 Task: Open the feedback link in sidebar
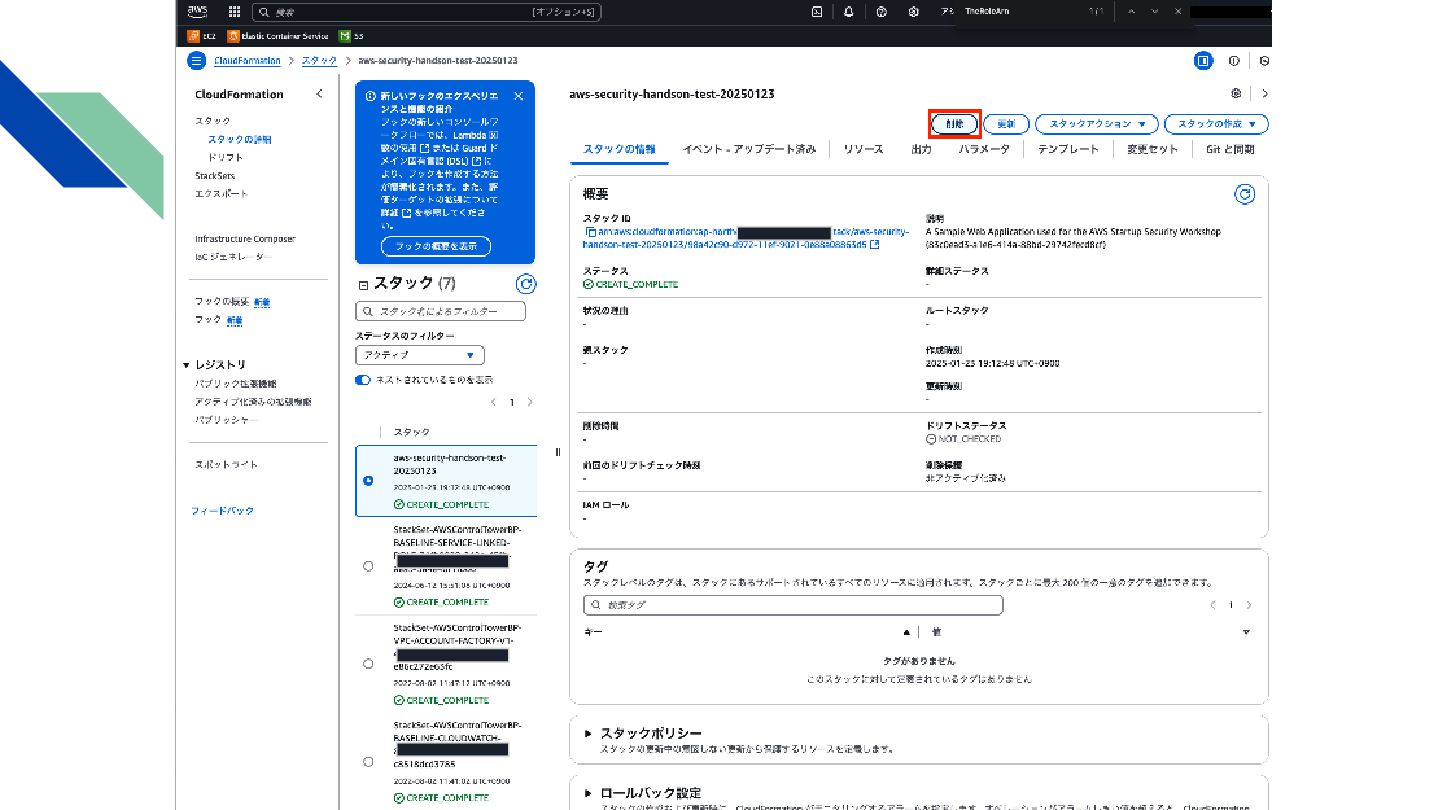click(222, 511)
